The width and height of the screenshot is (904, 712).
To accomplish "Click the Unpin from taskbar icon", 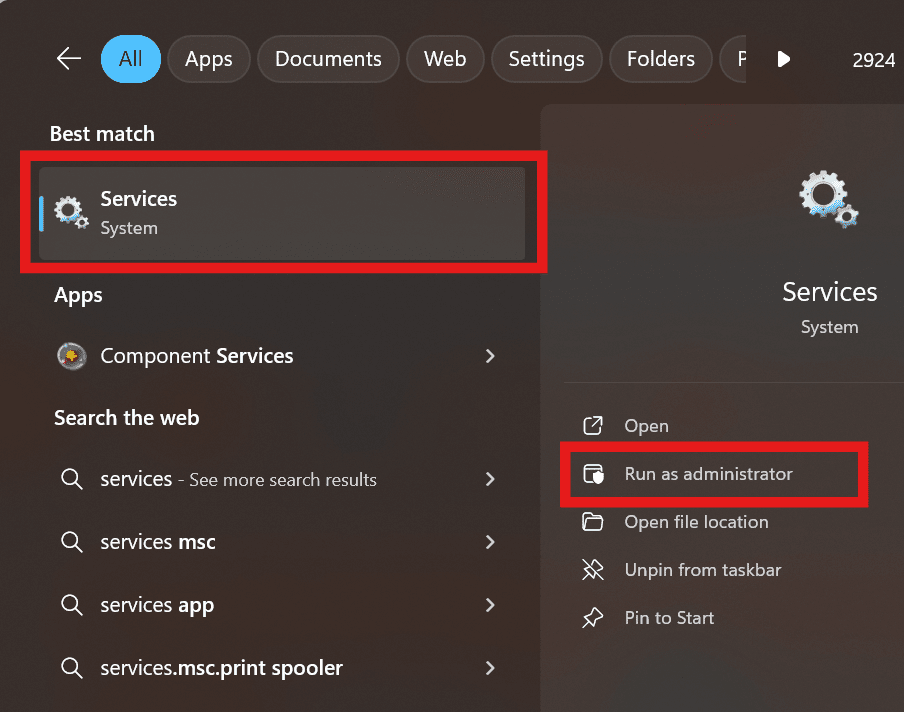I will pos(593,570).
